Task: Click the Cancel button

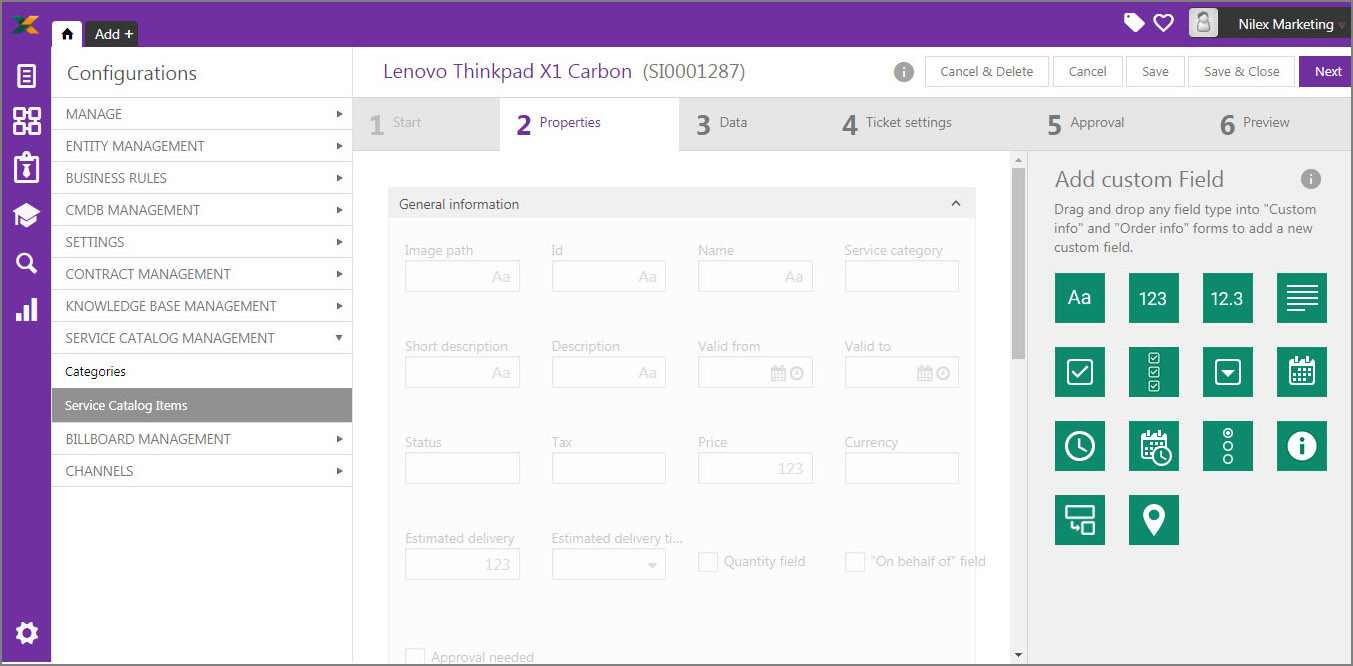Action: (x=1087, y=72)
